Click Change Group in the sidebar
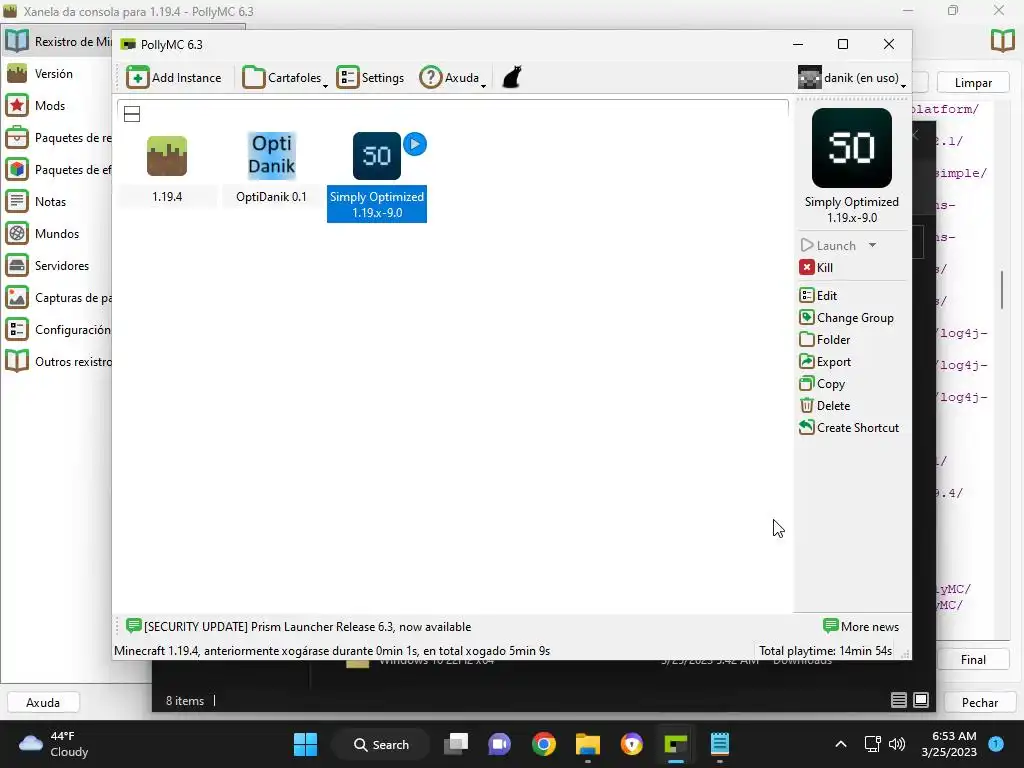The height and width of the screenshot is (768, 1024). (846, 318)
